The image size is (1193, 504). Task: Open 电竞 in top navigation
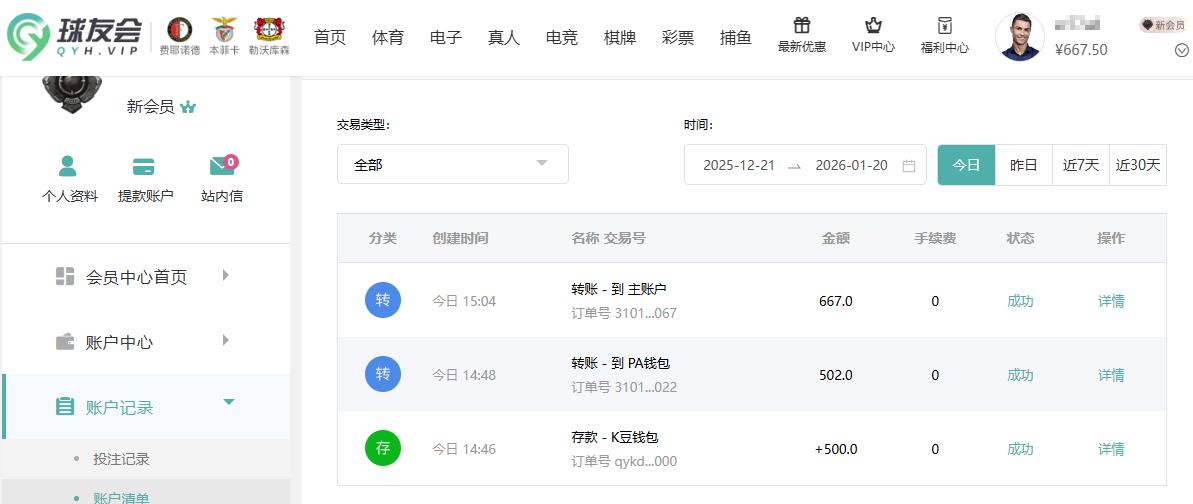pos(562,38)
